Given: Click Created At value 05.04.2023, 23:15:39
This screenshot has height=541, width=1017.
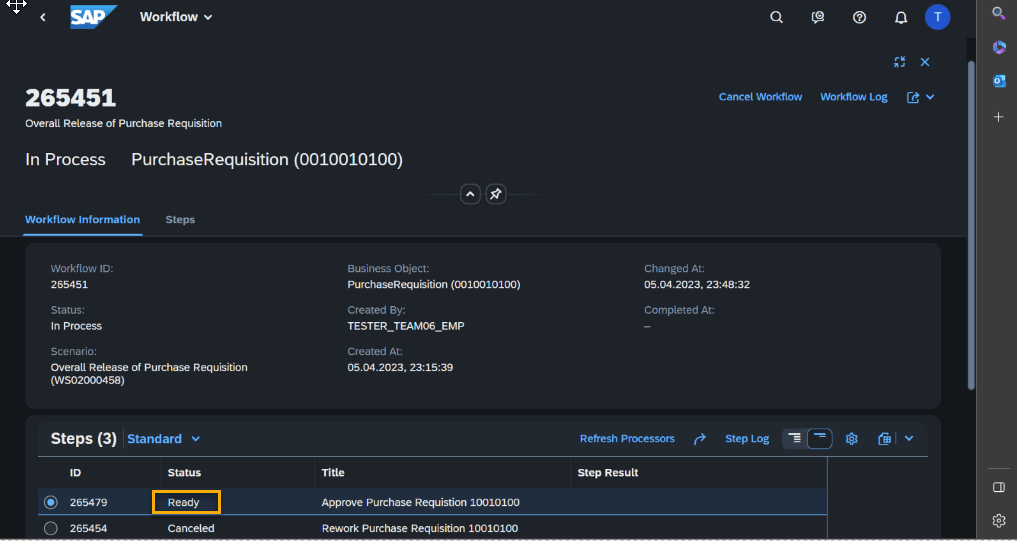Looking at the screenshot, I should [x=400, y=367].
